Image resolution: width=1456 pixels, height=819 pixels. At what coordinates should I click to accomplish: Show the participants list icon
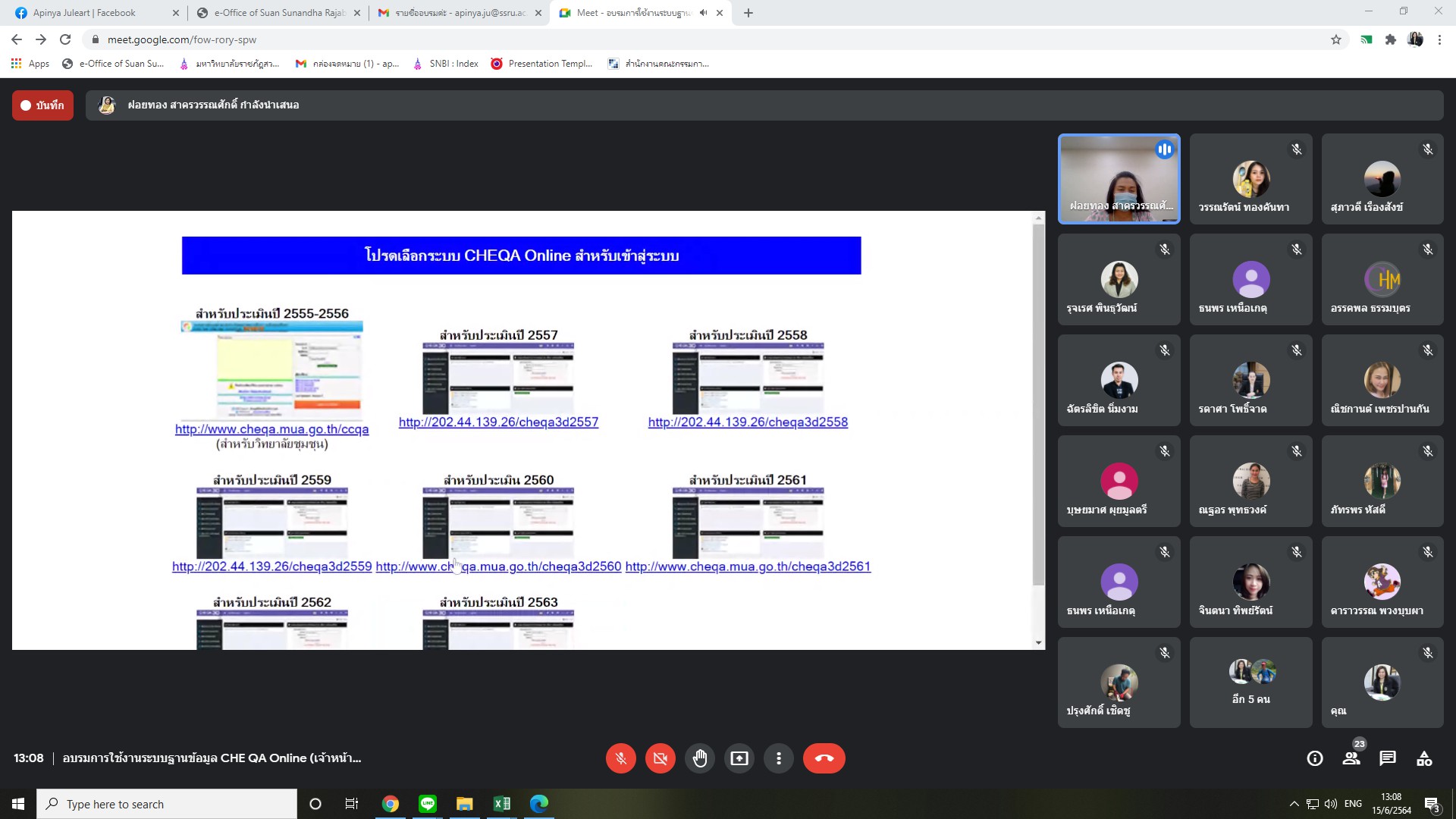coord(1351,758)
